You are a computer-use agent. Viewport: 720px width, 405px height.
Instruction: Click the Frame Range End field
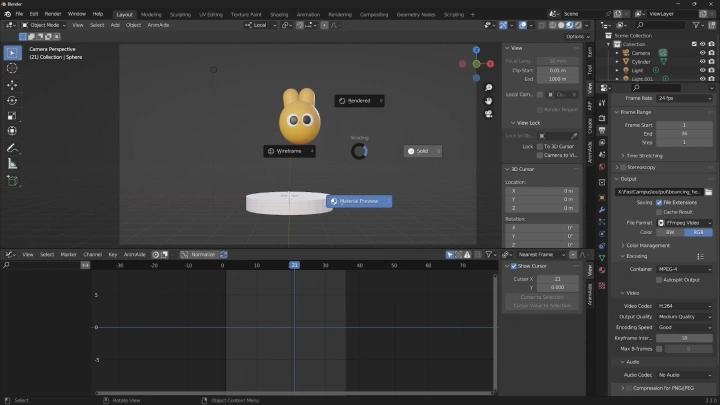tap(684, 134)
